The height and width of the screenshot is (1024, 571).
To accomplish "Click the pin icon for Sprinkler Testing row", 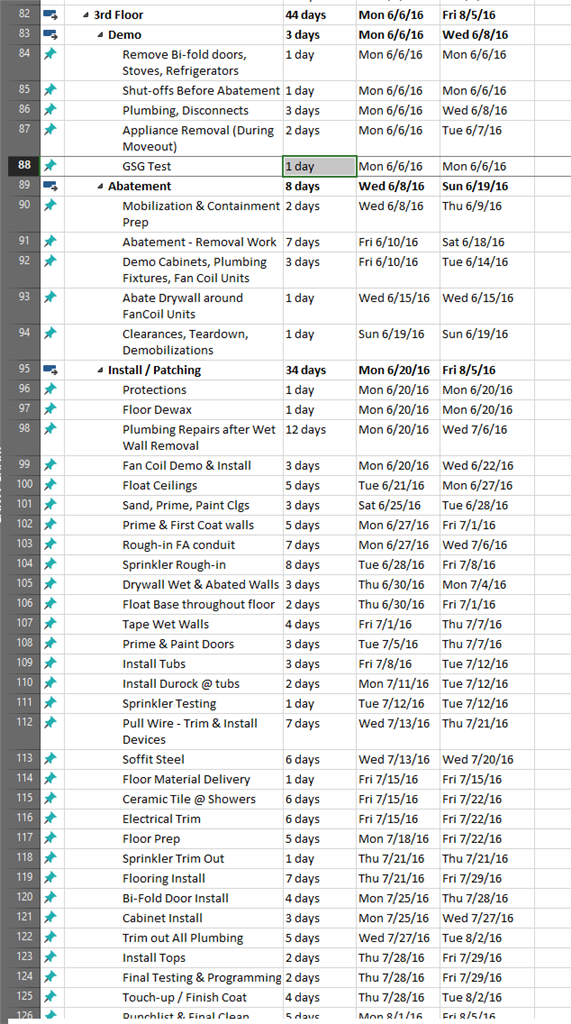I will pyautogui.click(x=50, y=704).
